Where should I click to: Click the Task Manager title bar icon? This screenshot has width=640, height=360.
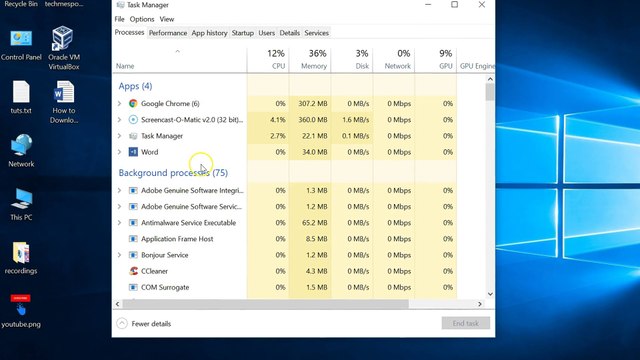[120, 5]
